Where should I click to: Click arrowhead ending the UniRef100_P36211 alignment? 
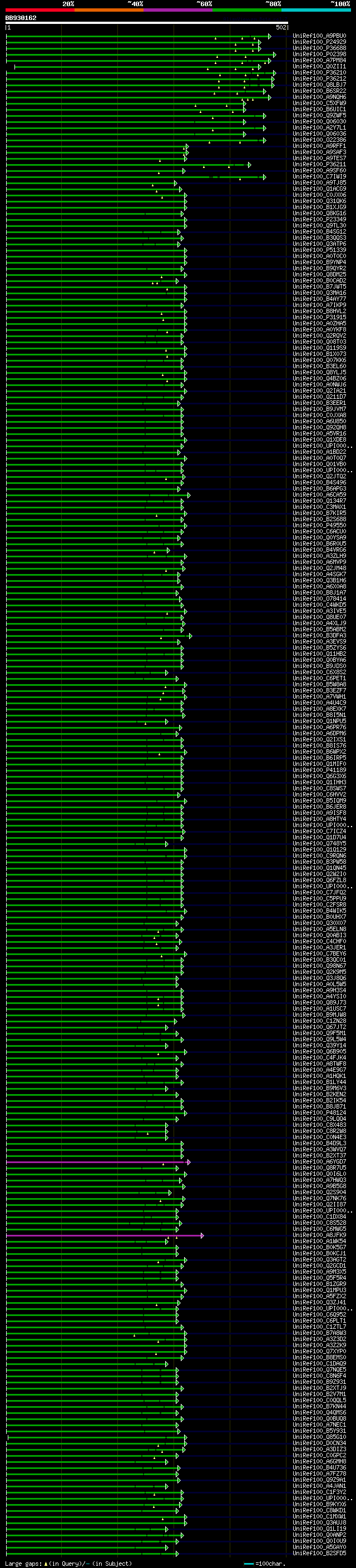click(x=249, y=165)
